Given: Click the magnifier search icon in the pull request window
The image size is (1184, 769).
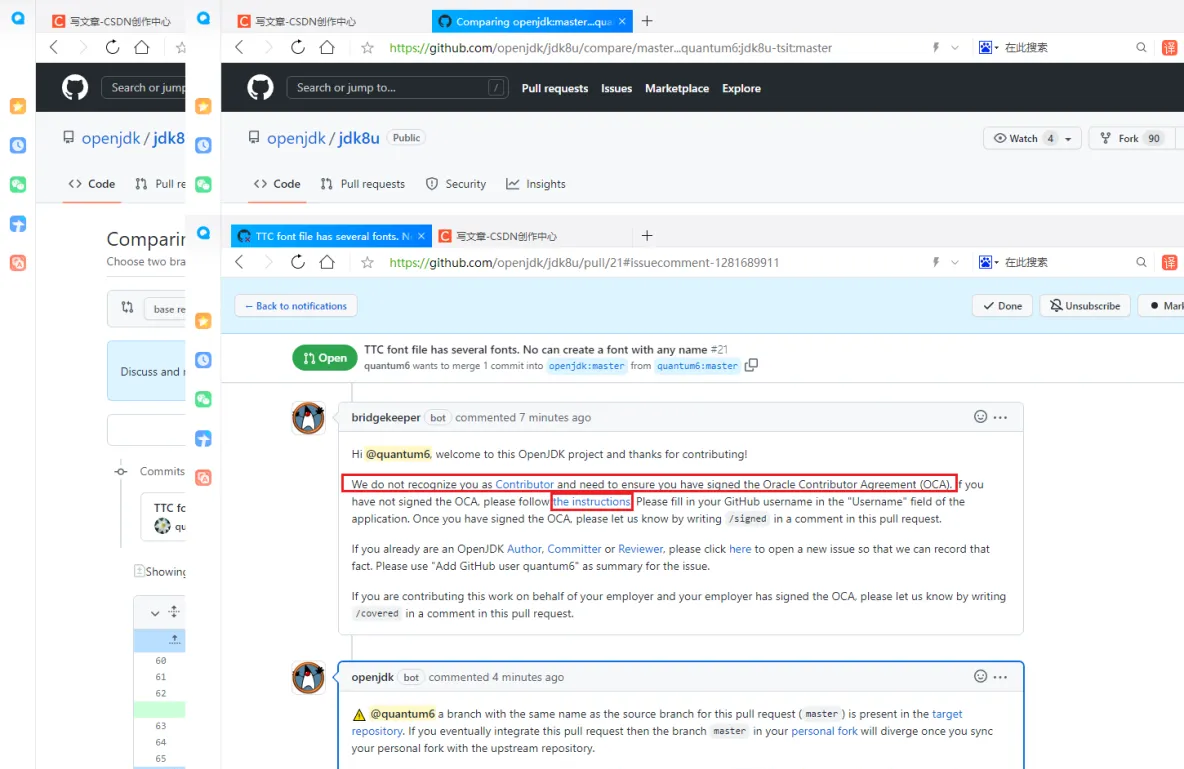Looking at the screenshot, I should (1141, 262).
